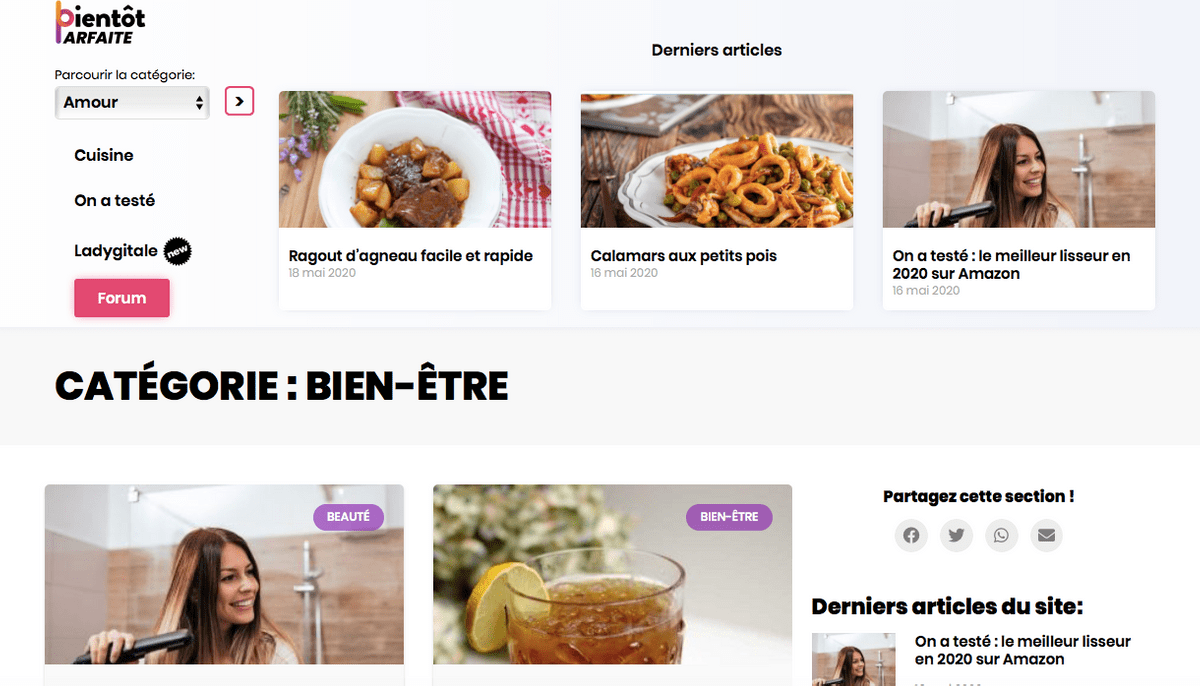Screen dimensions: 1200x686
Task: Click the category arrow go button
Action: click(x=240, y=101)
